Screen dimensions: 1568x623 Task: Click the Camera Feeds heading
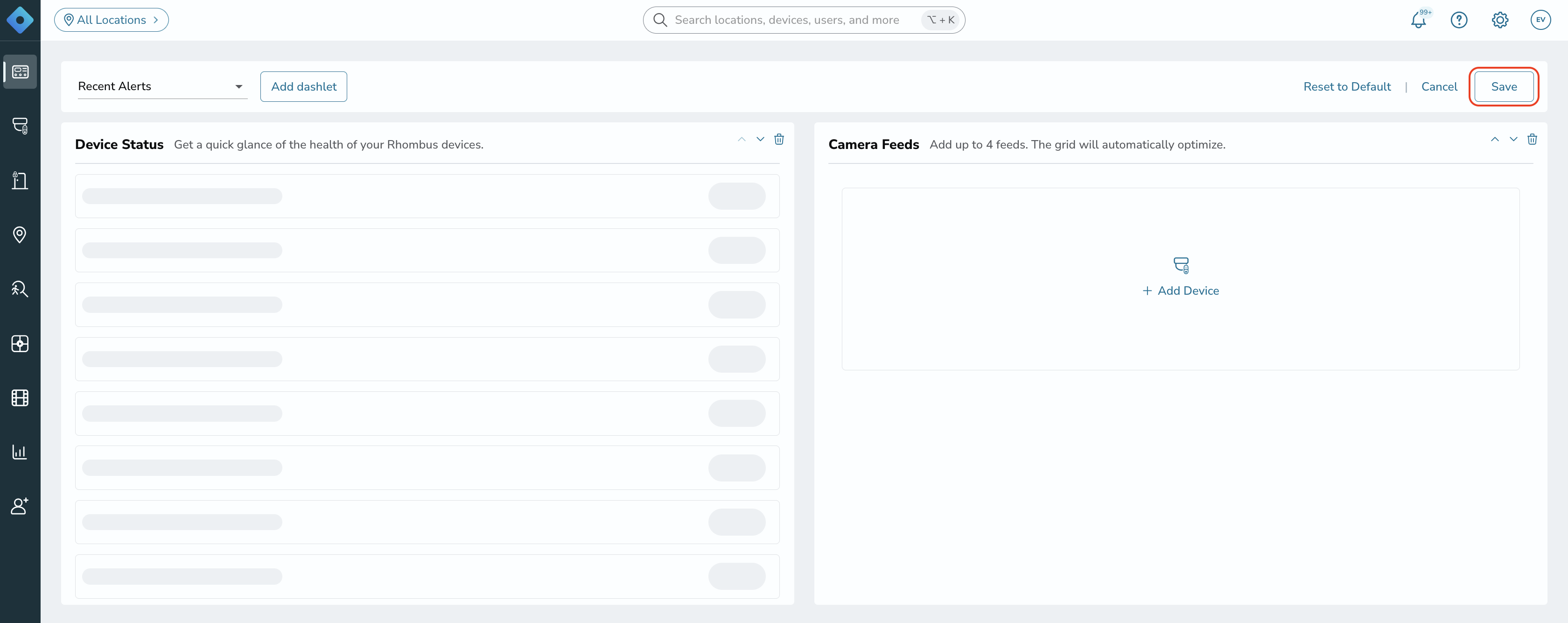click(x=874, y=144)
